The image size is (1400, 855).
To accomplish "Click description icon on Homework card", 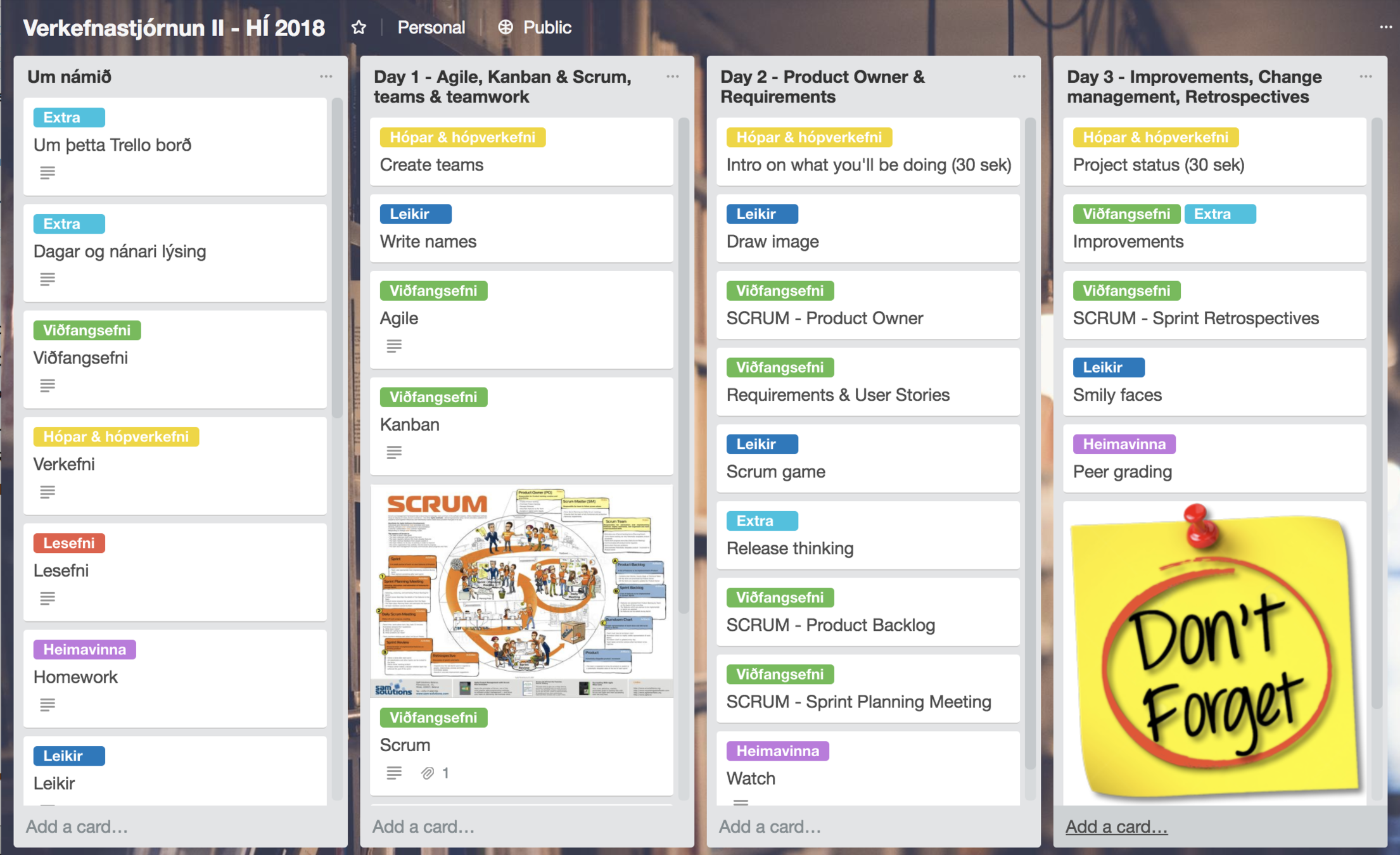I will point(48,704).
